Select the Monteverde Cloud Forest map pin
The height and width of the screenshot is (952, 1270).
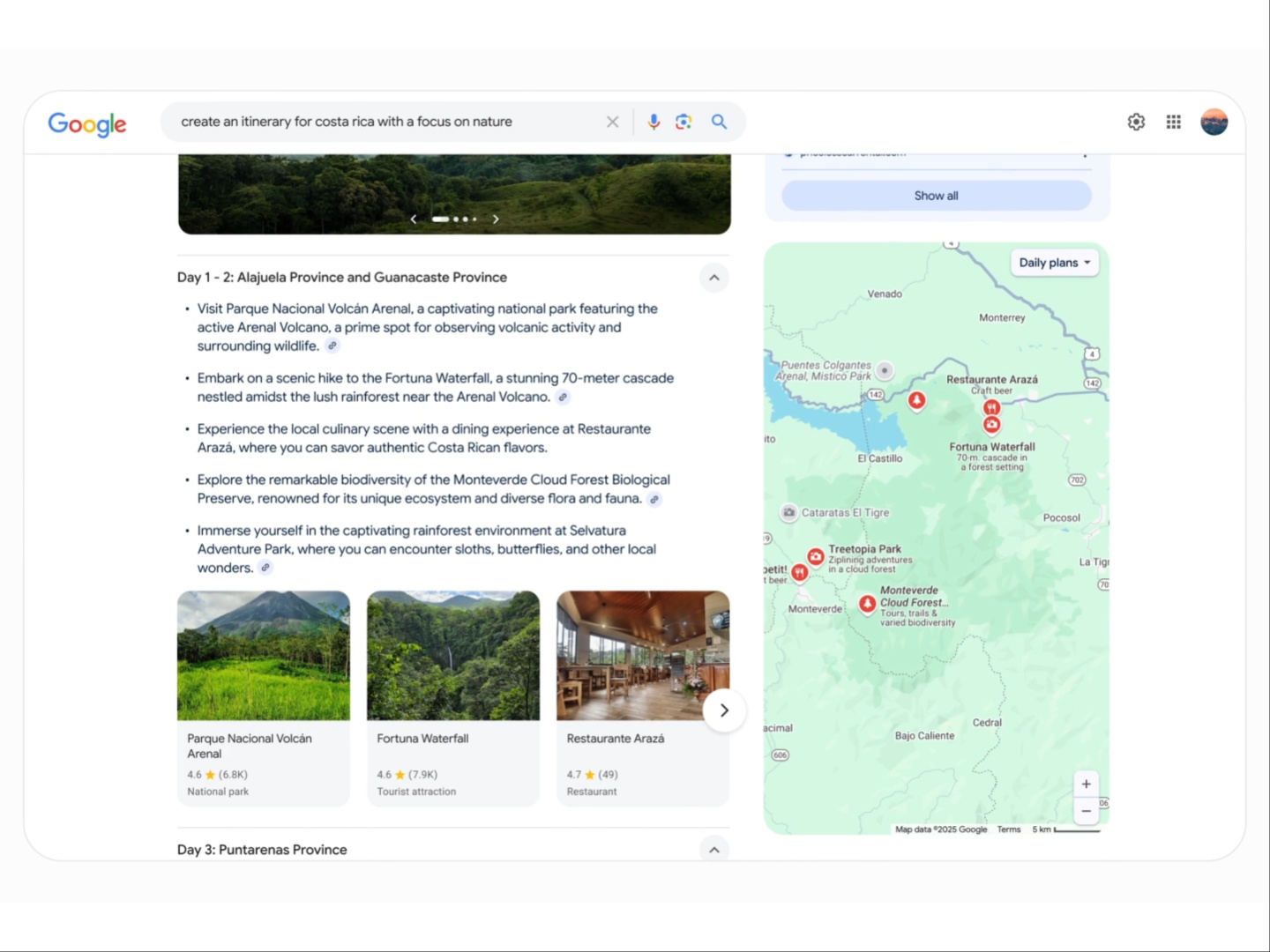coord(868,604)
